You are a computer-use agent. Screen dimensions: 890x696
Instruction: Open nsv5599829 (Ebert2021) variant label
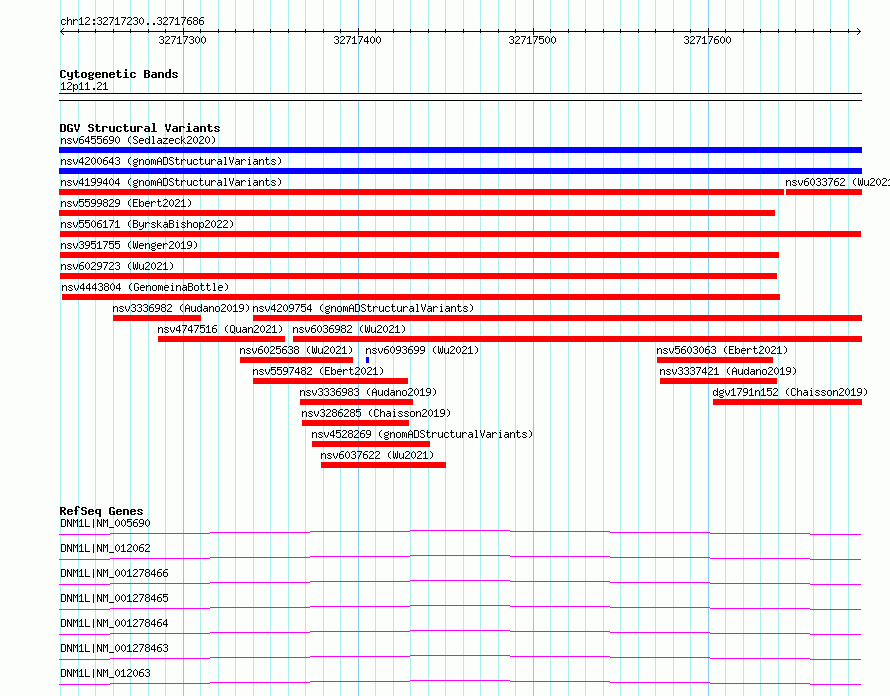coord(126,203)
